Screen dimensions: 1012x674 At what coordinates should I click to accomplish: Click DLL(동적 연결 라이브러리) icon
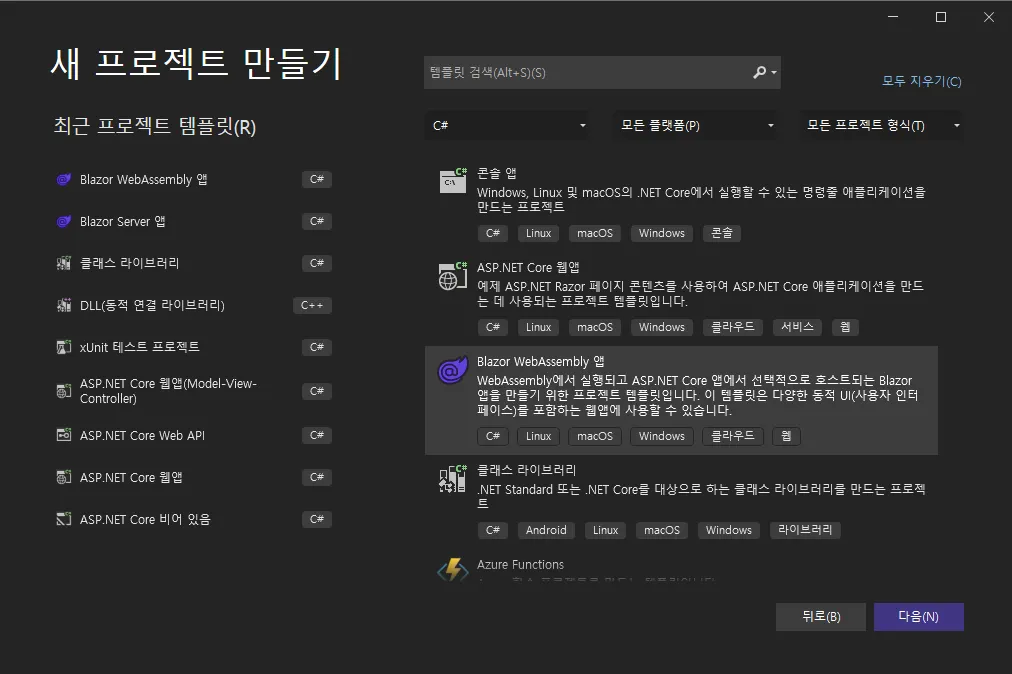[x=63, y=305]
